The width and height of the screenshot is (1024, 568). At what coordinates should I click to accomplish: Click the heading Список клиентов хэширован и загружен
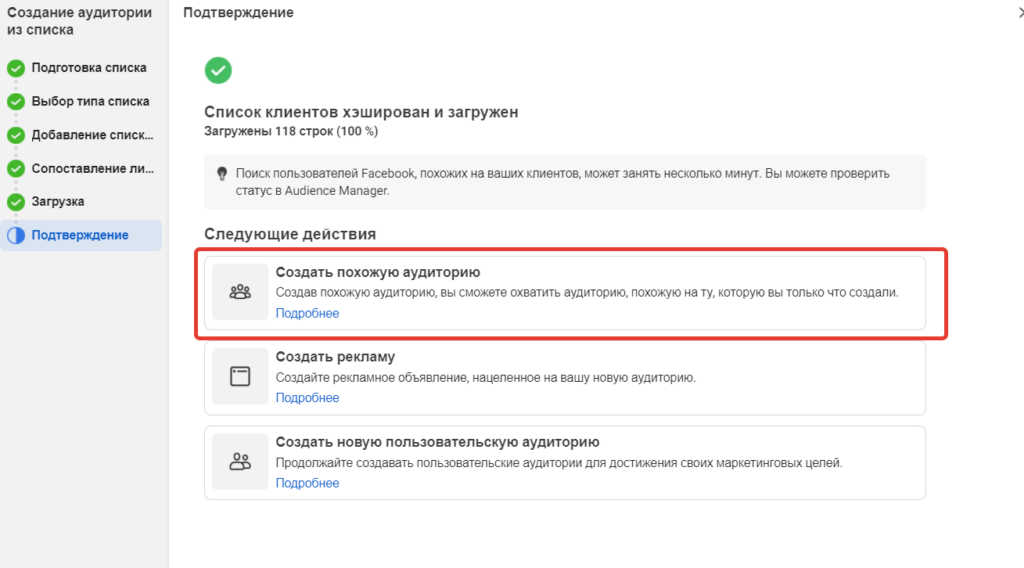pos(361,112)
